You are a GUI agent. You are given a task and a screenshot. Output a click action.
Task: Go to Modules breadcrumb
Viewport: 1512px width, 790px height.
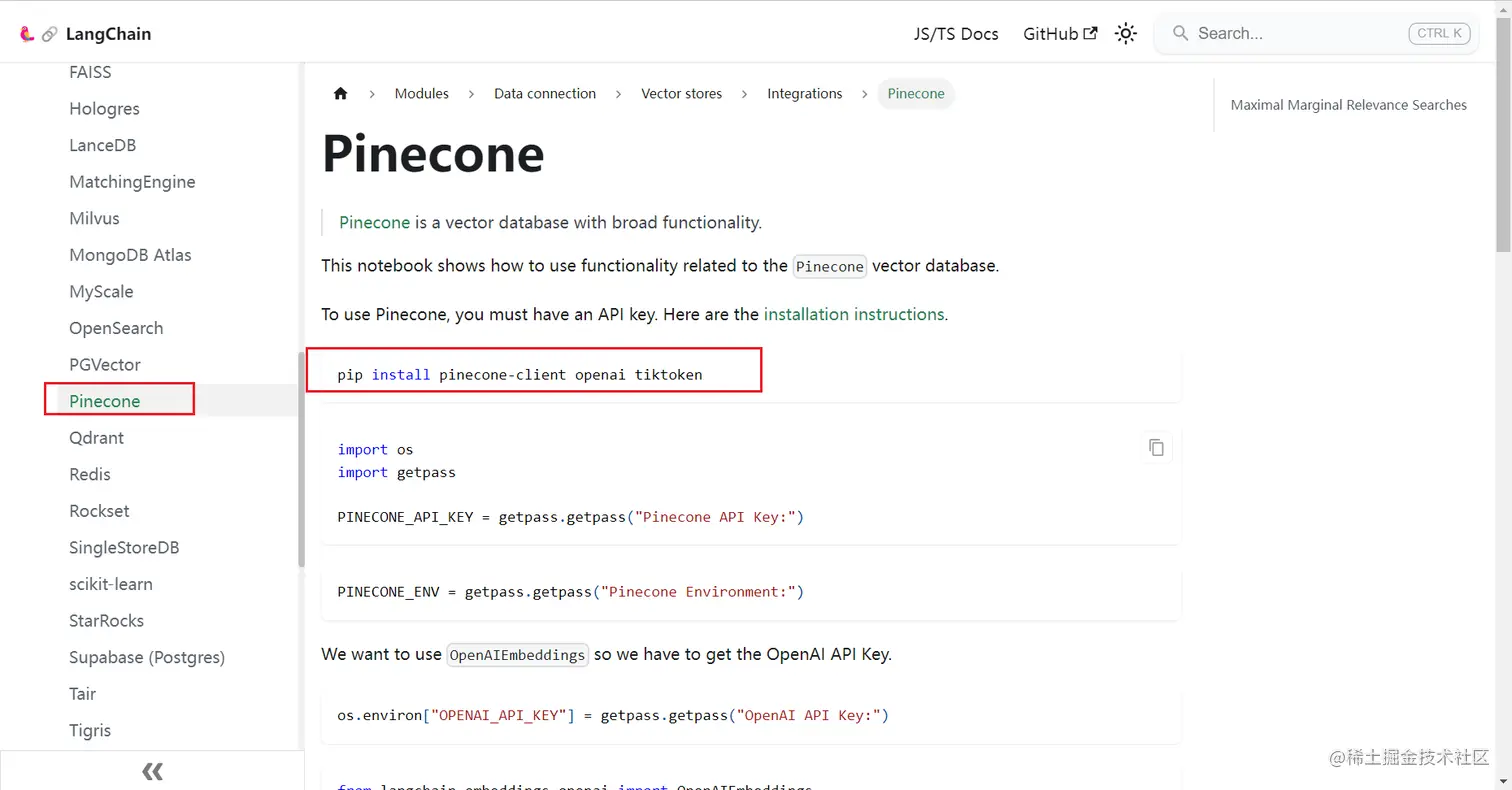[421, 93]
